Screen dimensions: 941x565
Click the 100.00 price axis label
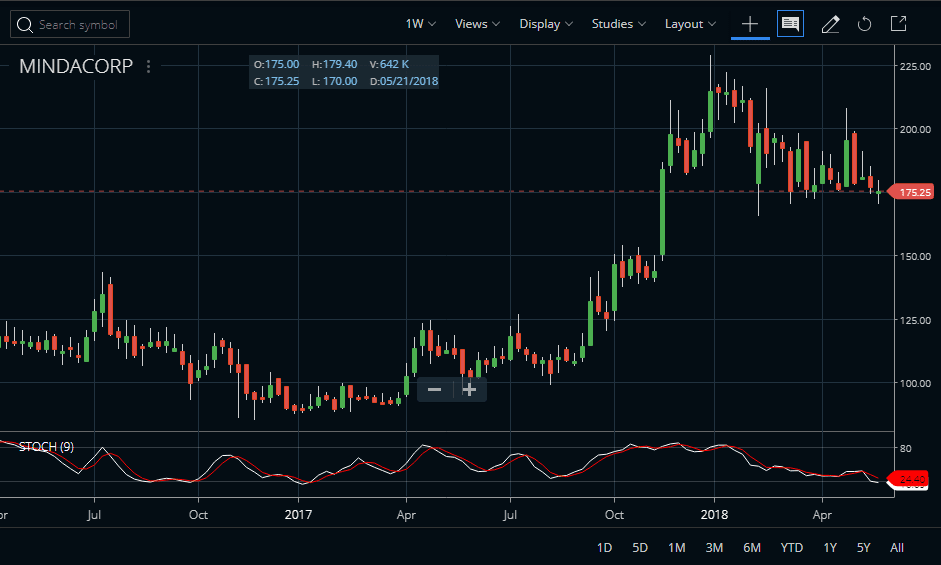click(x=915, y=383)
